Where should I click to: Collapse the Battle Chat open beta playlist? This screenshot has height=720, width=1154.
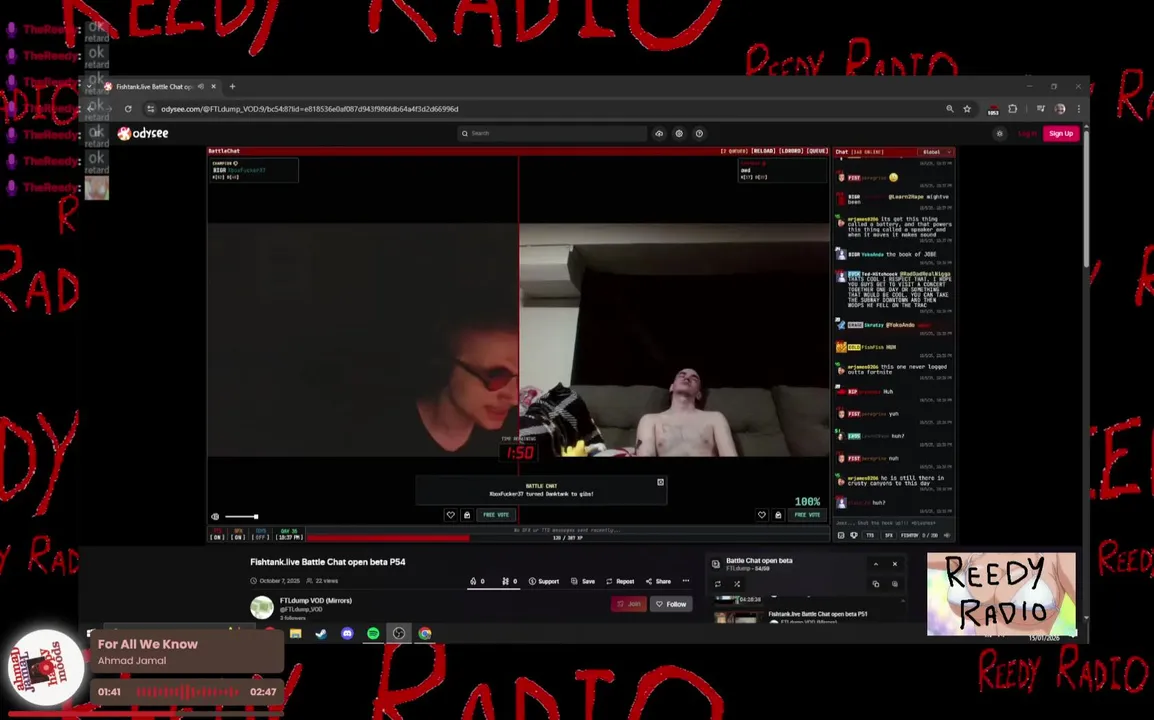click(x=876, y=565)
